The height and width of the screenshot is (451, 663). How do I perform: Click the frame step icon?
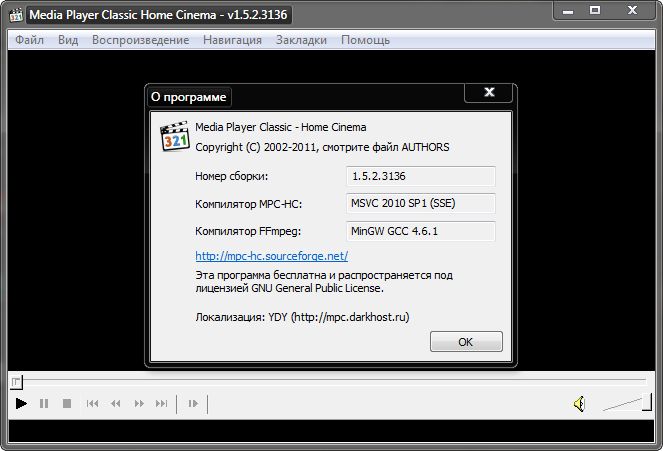point(193,404)
